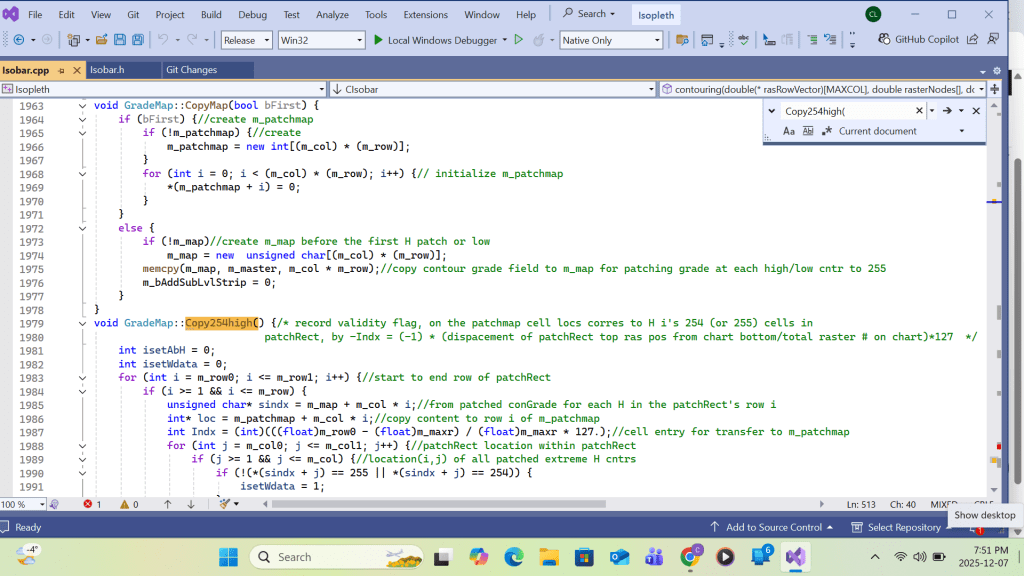This screenshot has height=576, width=1024.
Task: Click the GitHub Copilot button
Action: [919, 39]
